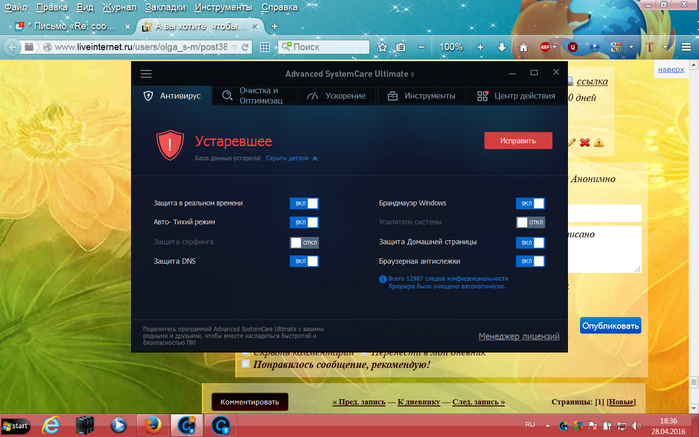Click the red outdated shield warning icon

click(170, 145)
